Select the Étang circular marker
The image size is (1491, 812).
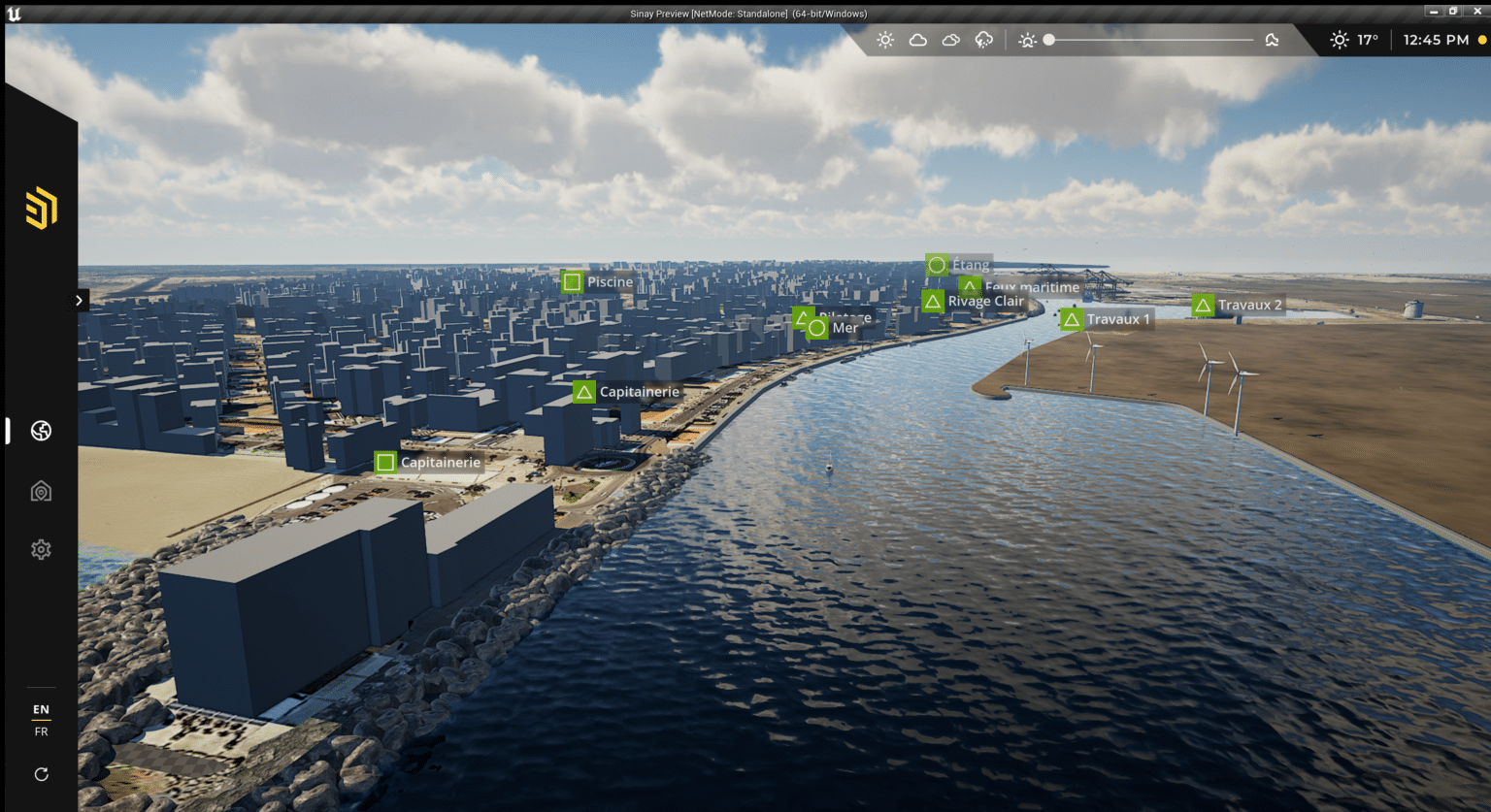point(936,264)
